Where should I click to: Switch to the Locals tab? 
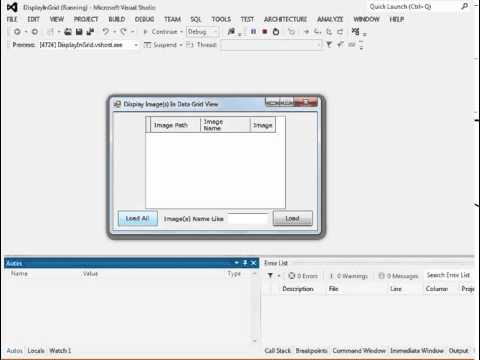[36, 351]
